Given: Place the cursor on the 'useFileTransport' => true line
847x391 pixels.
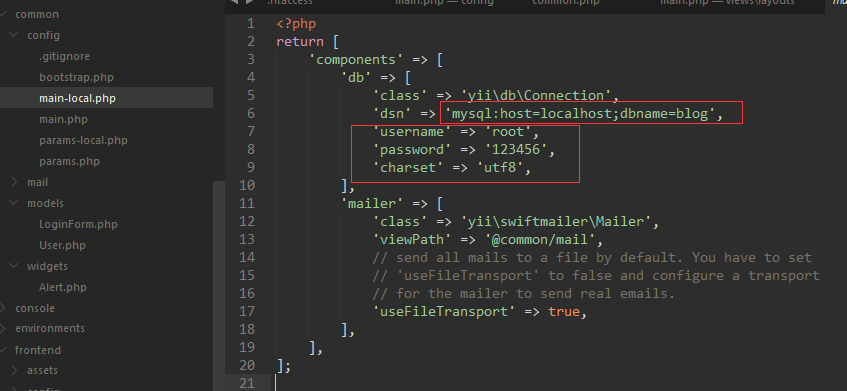Looking at the screenshot, I should pyautogui.click(x=479, y=312).
